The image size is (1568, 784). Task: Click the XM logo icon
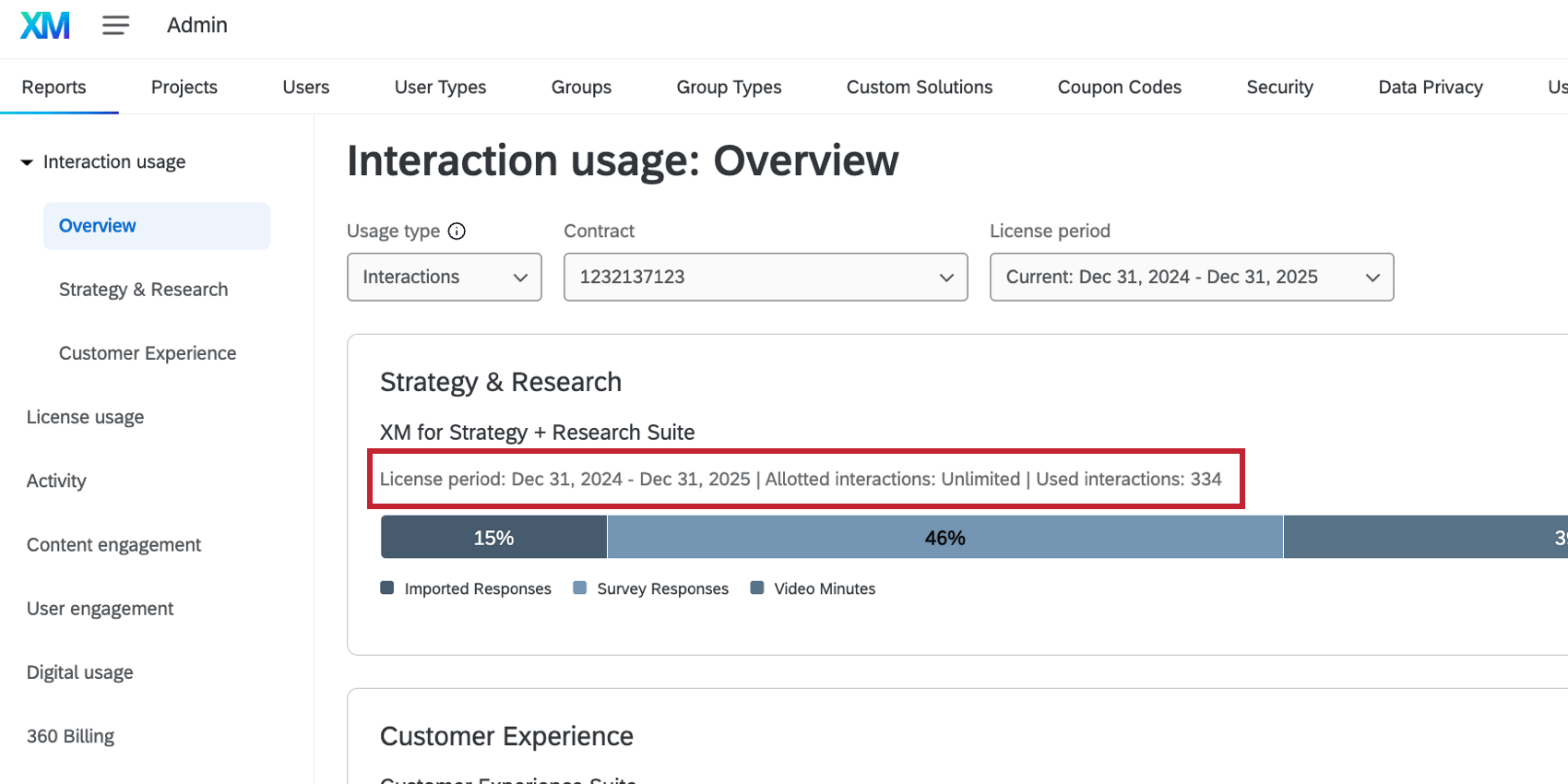point(44,25)
